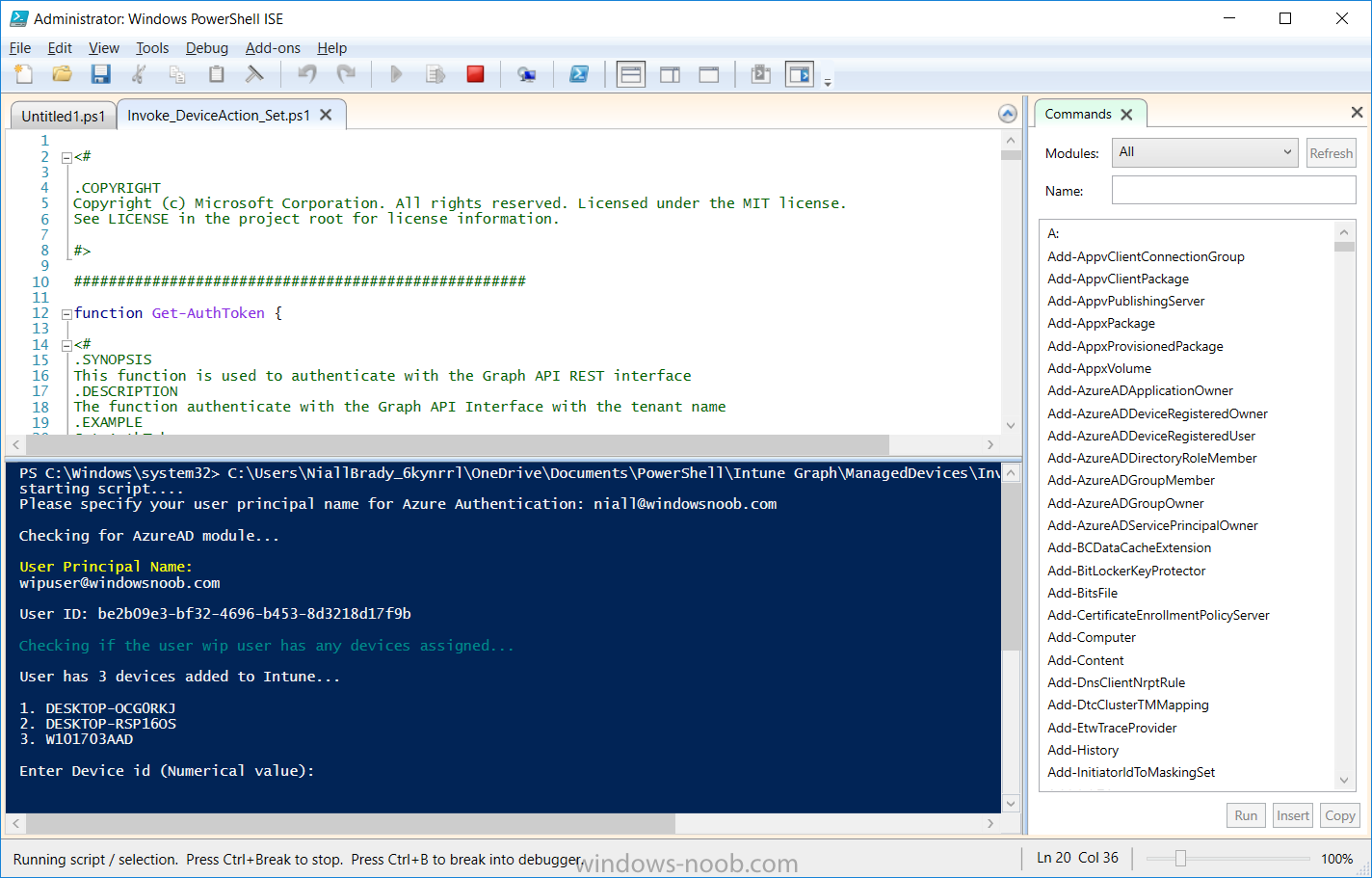Copy selection using the toolbar copy icon
Image resolution: width=1372 pixels, height=878 pixels.
(x=177, y=74)
